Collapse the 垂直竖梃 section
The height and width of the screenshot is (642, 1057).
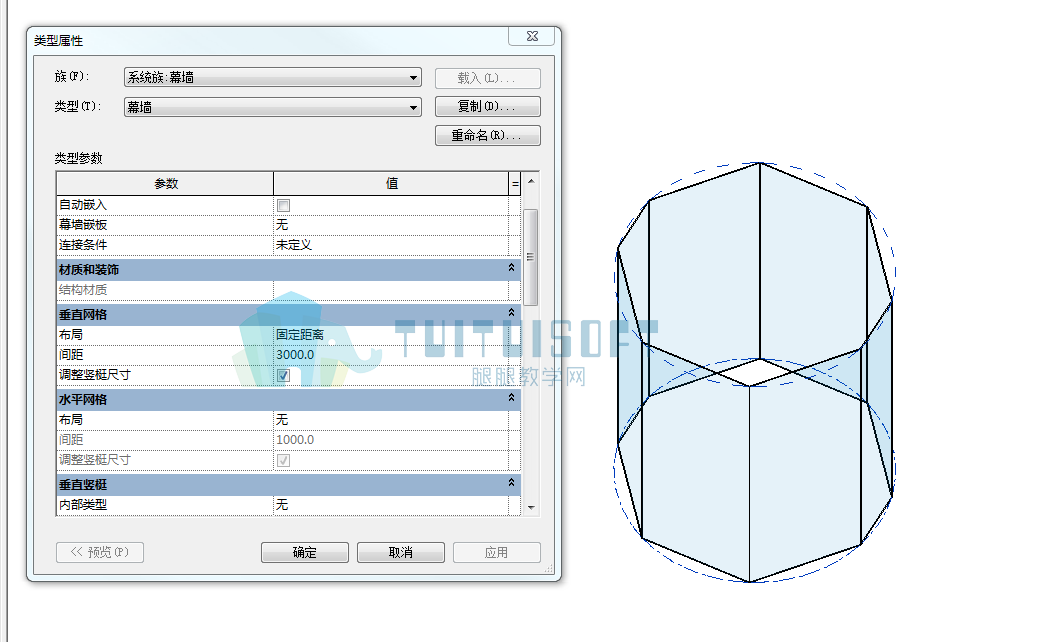point(512,483)
